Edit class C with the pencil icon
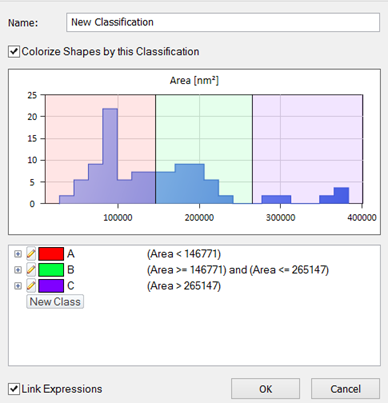This screenshot has height=403, width=388. click(31, 286)
